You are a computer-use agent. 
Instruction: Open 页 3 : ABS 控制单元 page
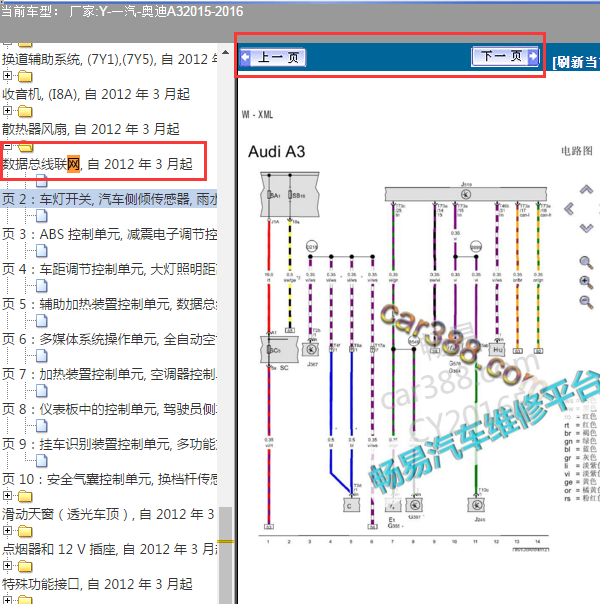coord(109,234)
